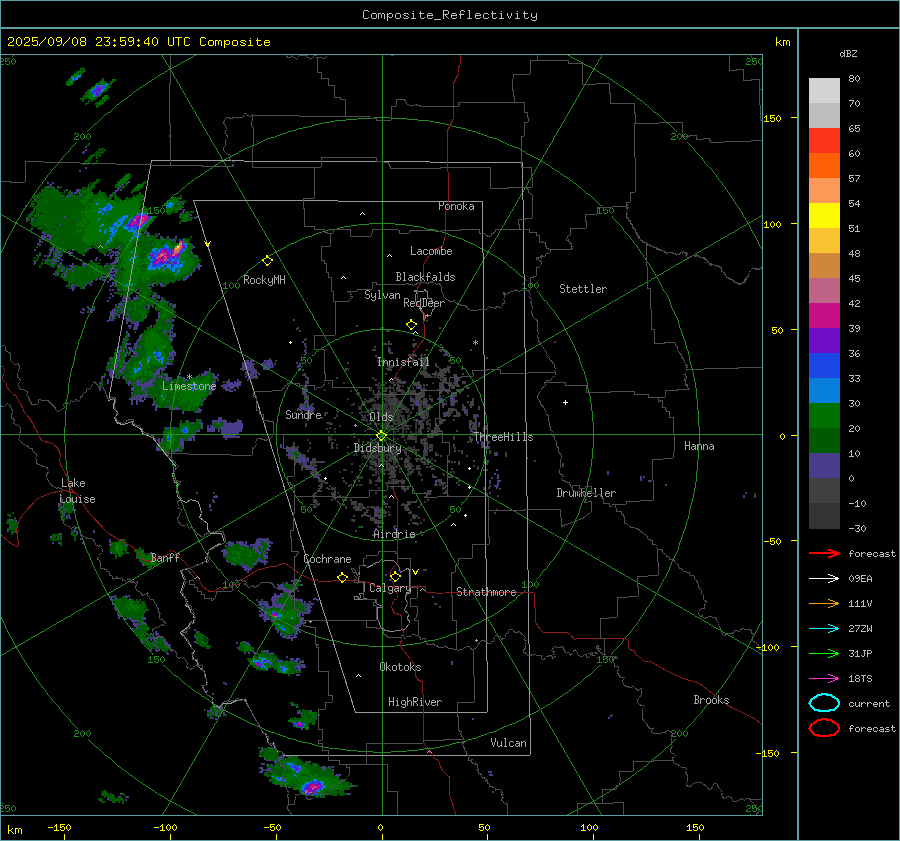Click the Brooks label
900x841 pixels.
tap(711, 700)
